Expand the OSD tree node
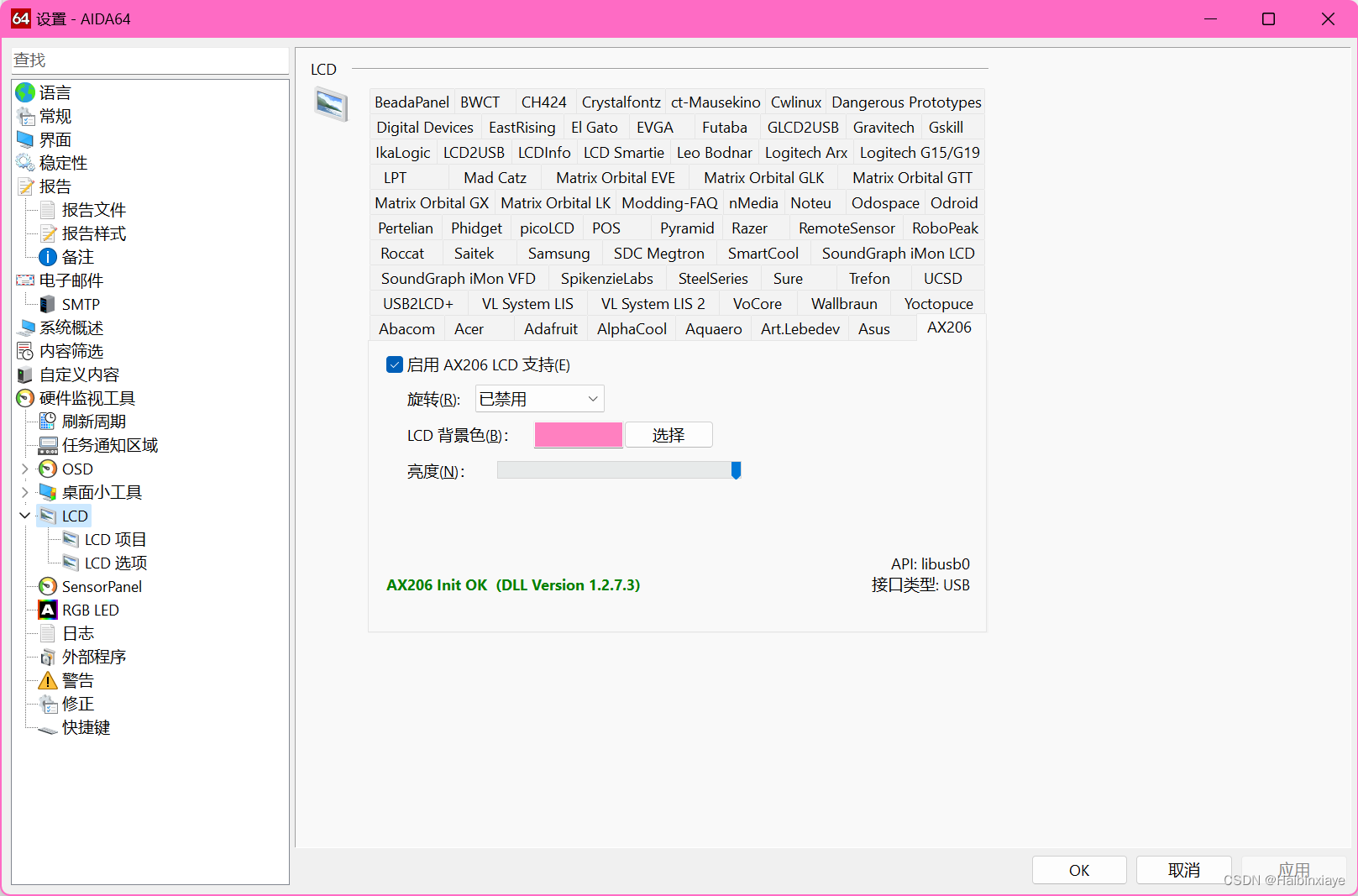The width and height of the screenshot is (1358, 896). tap(24, 469)
